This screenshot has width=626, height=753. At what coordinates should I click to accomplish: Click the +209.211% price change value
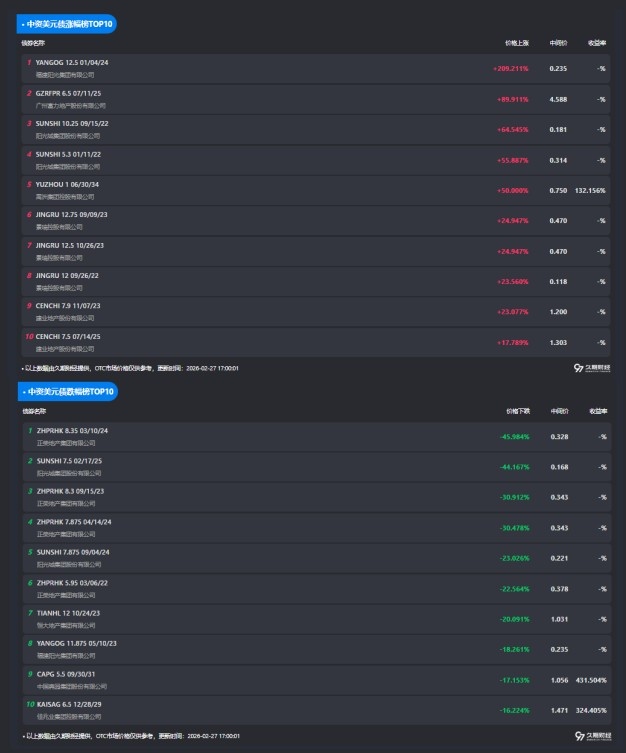point(511,69)
